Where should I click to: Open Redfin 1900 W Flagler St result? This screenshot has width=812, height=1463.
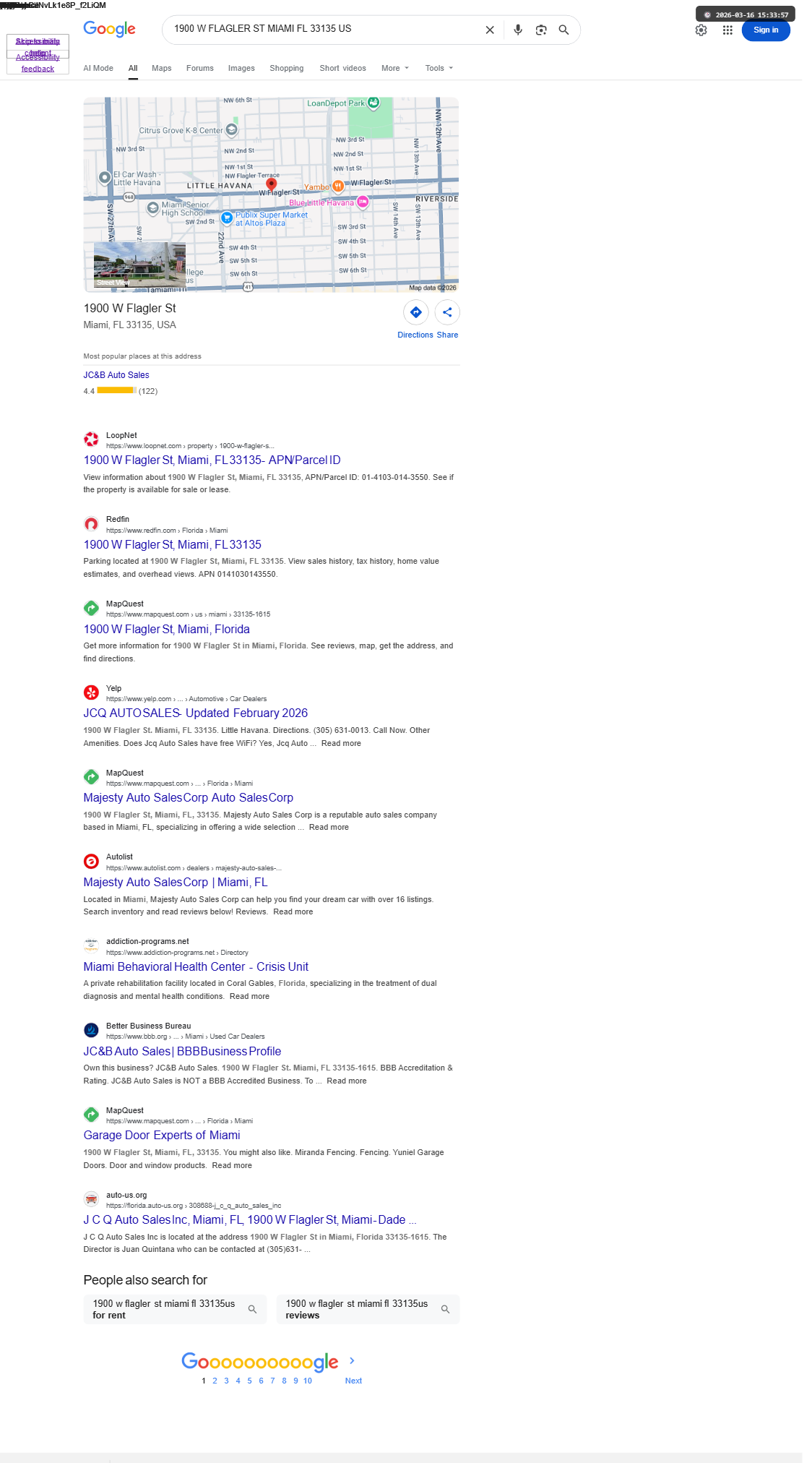coord(172,544)
